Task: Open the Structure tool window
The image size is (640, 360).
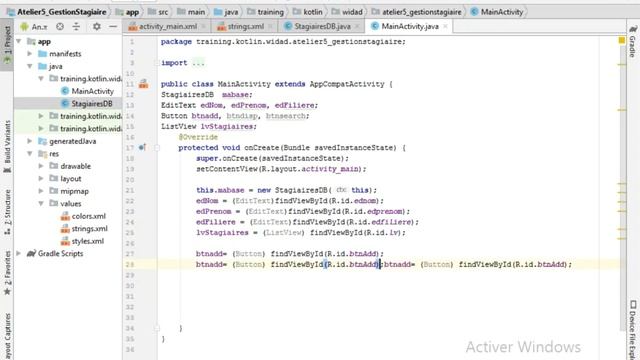Action: (7, 212)
